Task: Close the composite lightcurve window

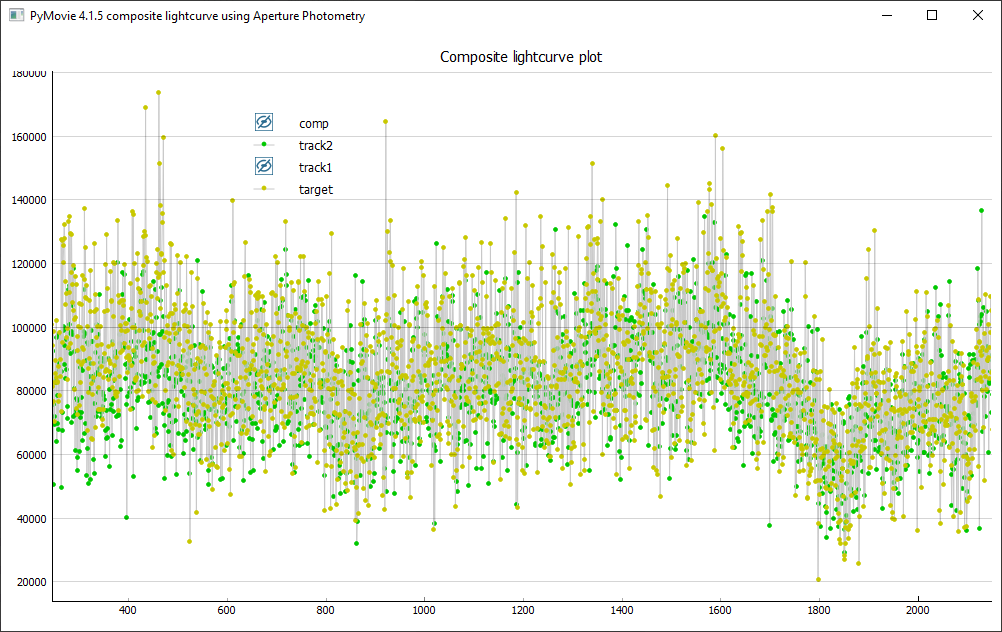Action: pos(977,16)
